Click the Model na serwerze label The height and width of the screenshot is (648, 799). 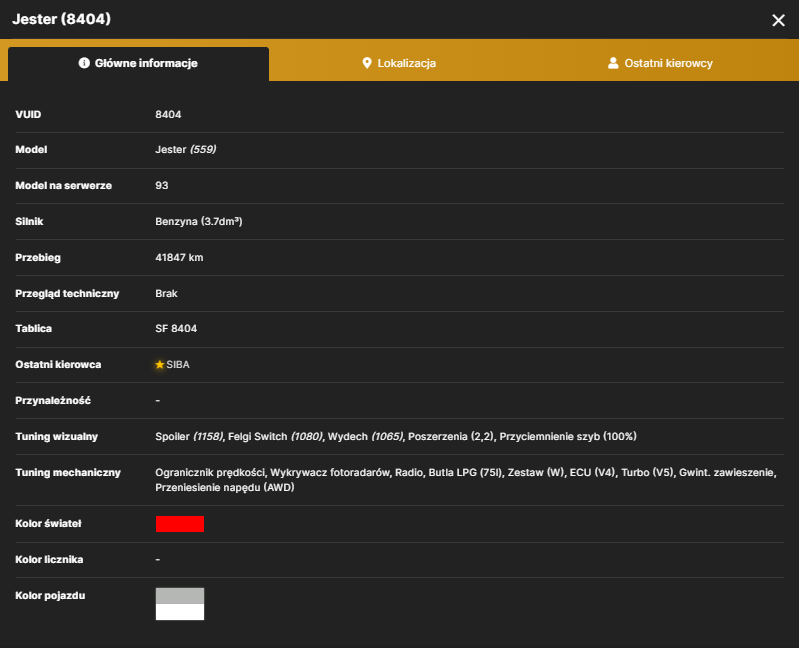(64, 185)
